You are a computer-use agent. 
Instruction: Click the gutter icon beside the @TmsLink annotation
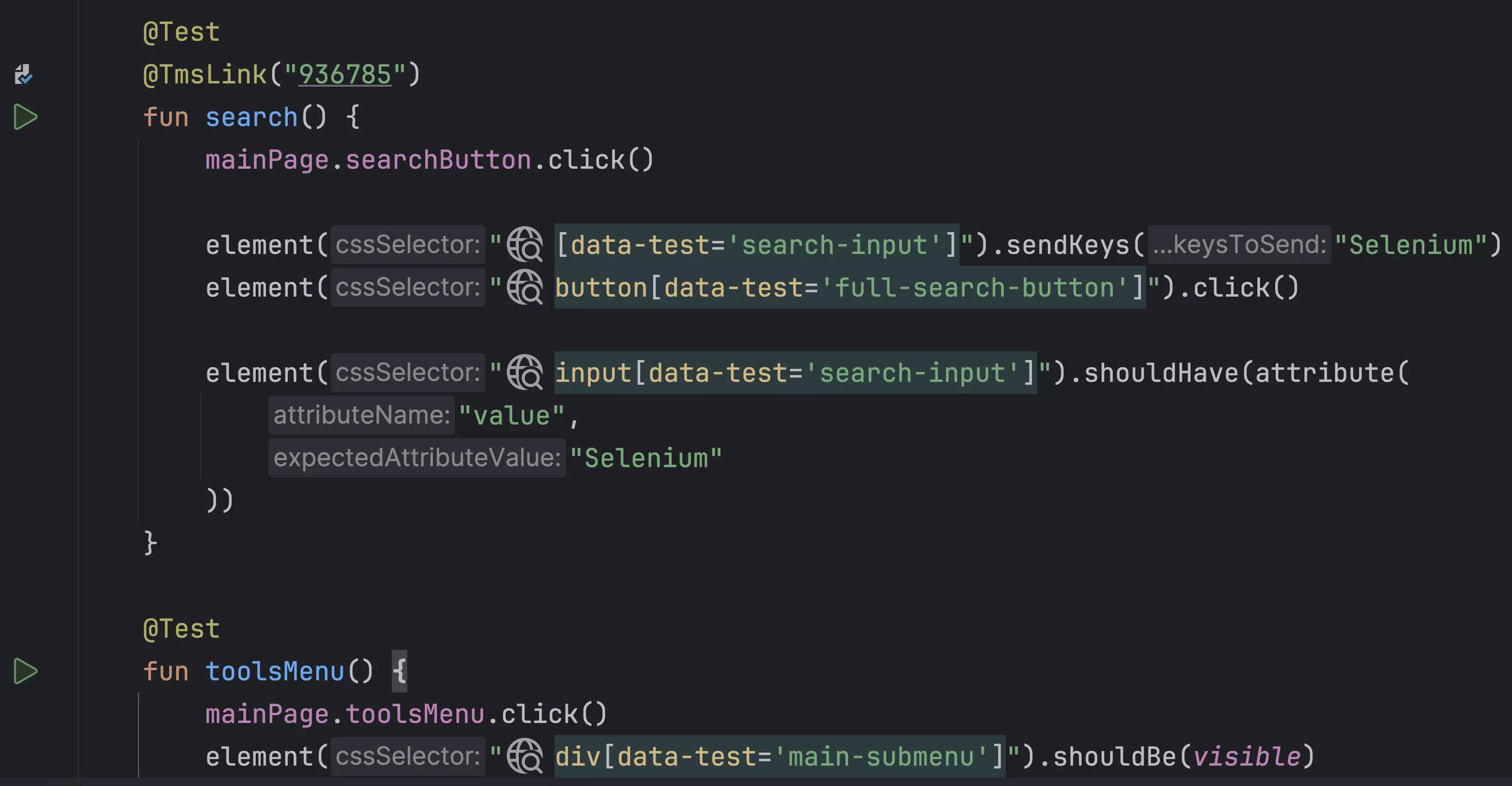coord(24,74)
